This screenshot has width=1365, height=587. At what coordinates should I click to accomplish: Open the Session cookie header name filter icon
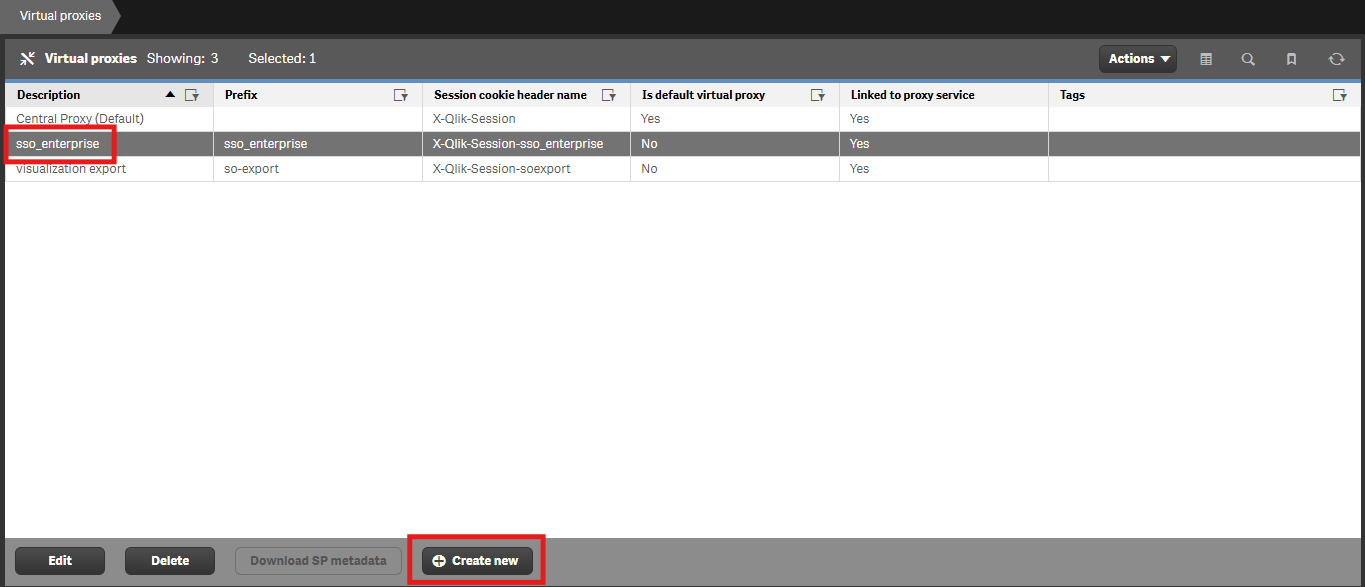(609, 94)
